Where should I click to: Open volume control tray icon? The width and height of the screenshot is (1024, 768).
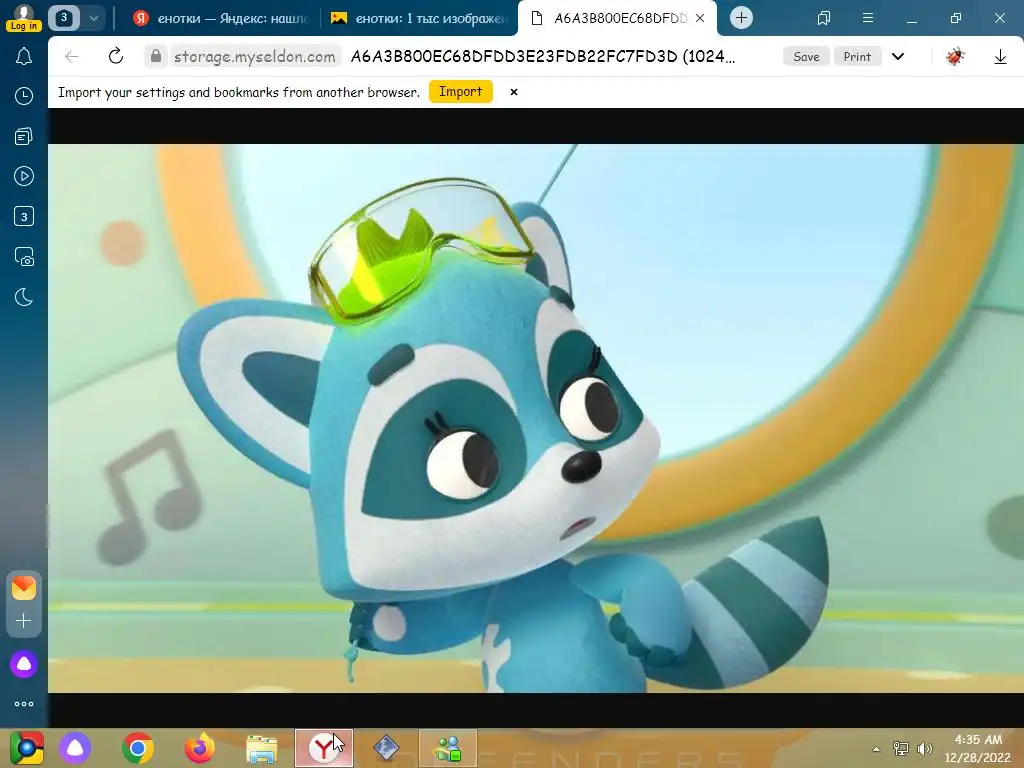click(x=925, y=748)
